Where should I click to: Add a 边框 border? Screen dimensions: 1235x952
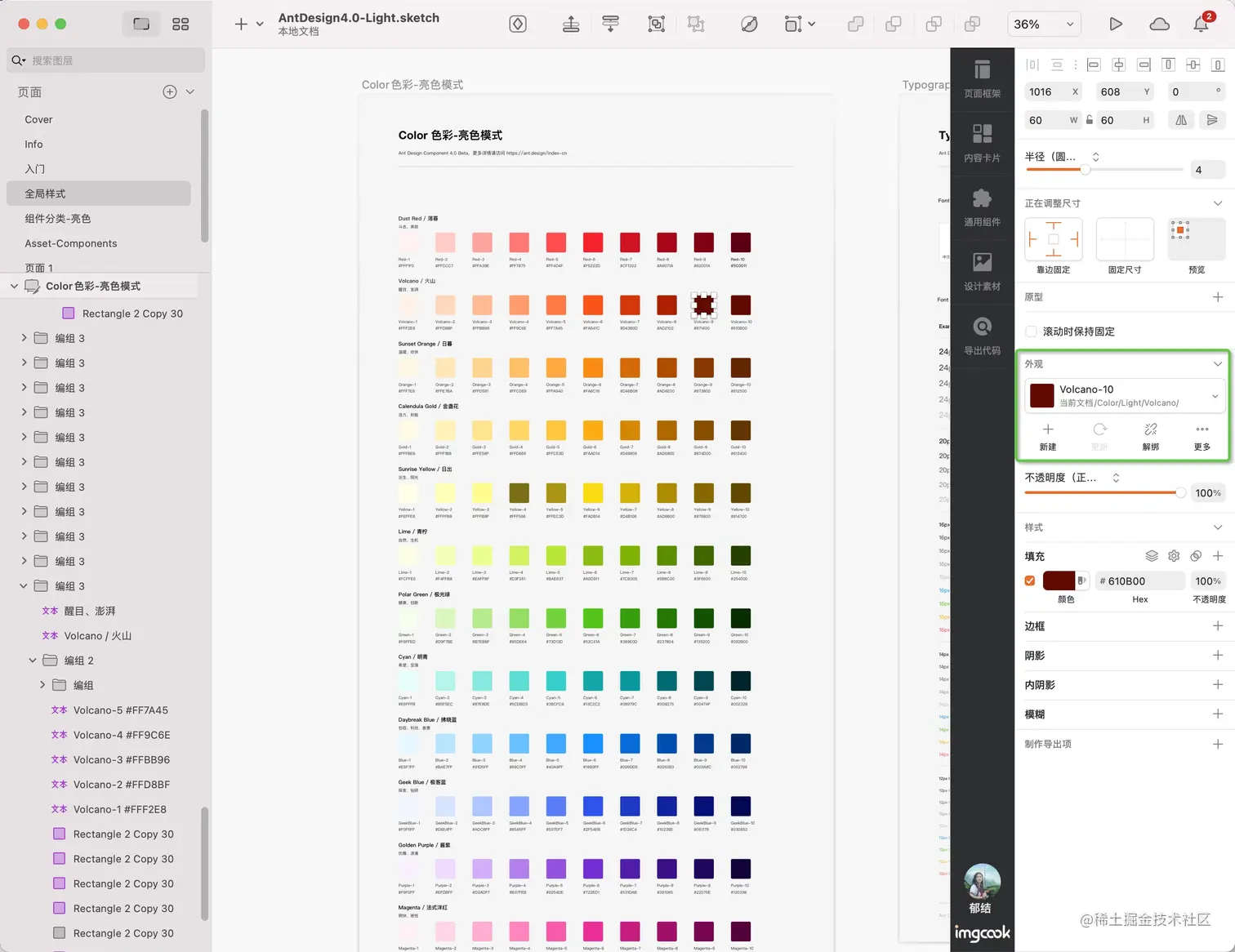(x=1218, y=626)
